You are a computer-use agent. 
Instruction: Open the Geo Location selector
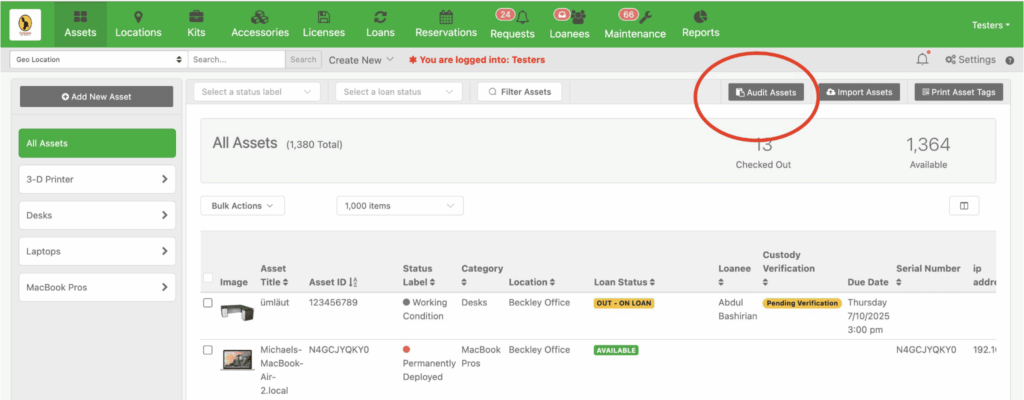[x=97, y=59]
